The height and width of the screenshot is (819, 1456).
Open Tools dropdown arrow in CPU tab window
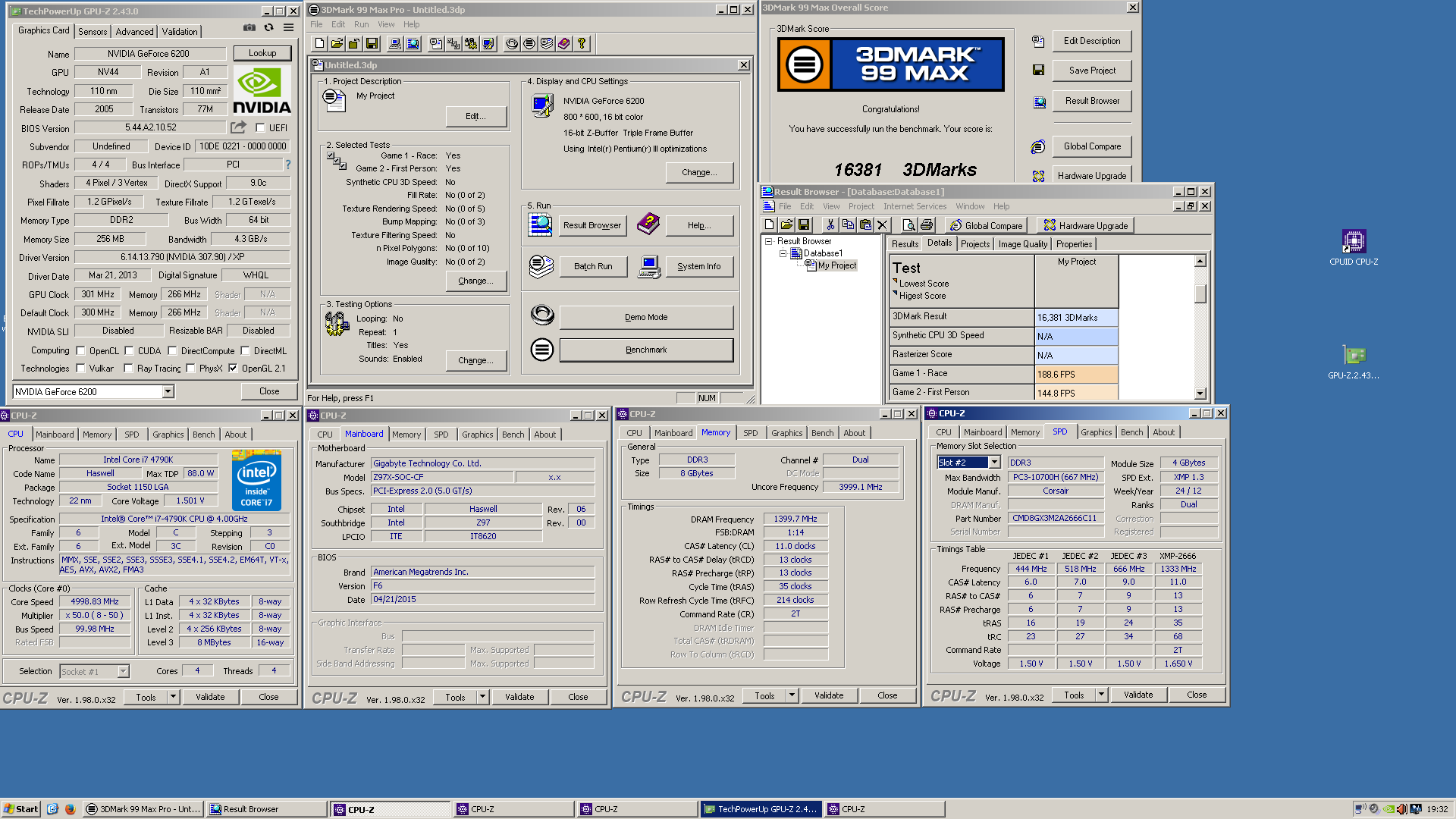click(173, 697)
